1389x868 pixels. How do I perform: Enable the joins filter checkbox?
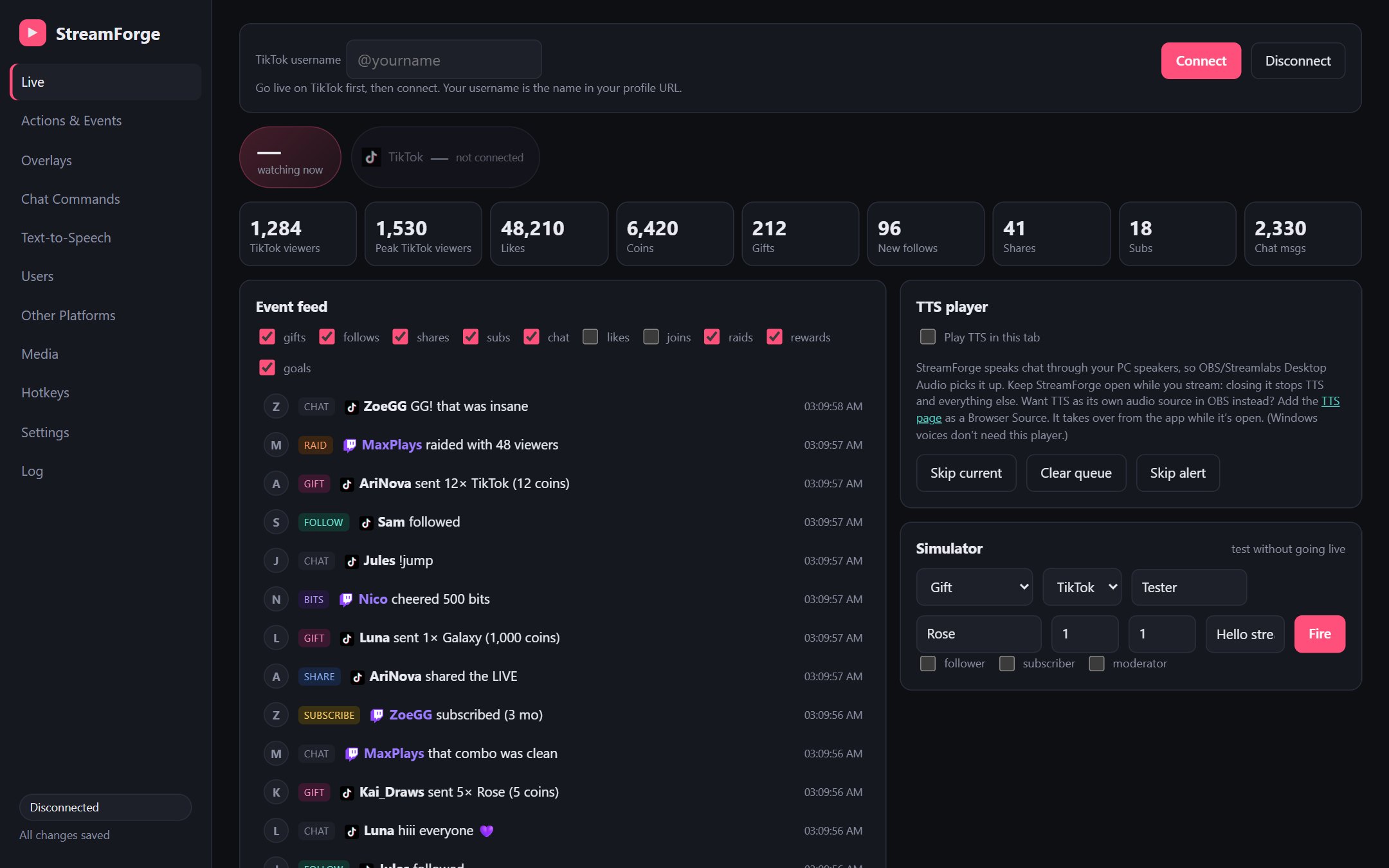coord(651,337)
